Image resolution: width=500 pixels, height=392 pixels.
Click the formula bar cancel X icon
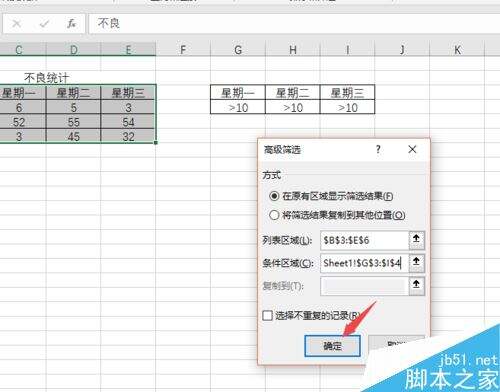click(16, 24)
